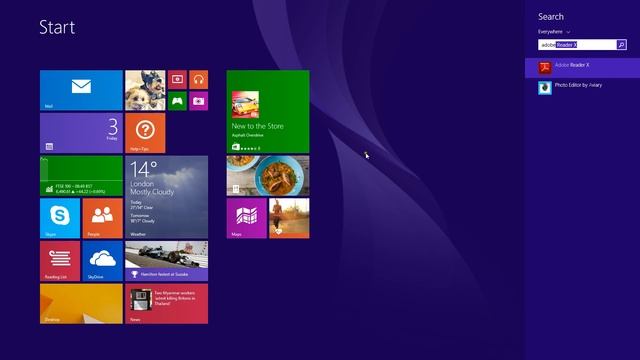
Task: Click in the search text field
Action: point(577,44)
